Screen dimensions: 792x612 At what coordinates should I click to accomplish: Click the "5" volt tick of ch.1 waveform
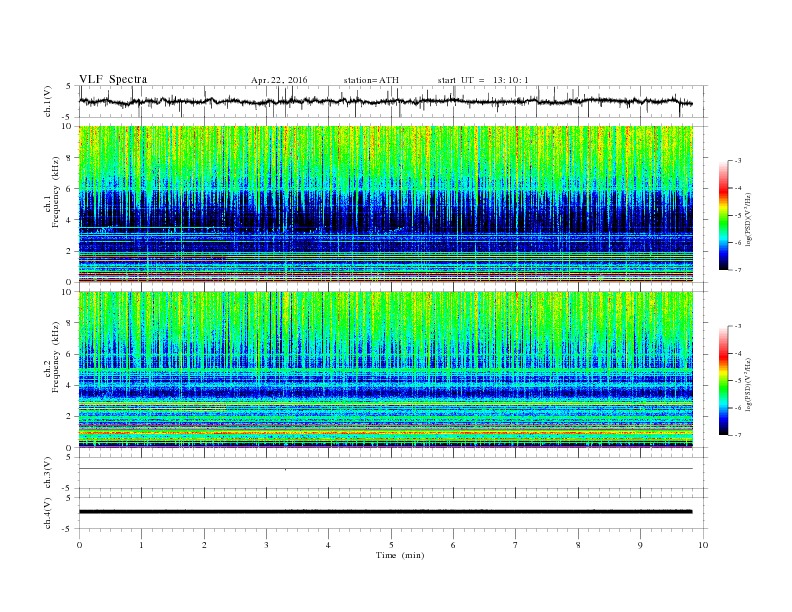[x=69, y=86]
